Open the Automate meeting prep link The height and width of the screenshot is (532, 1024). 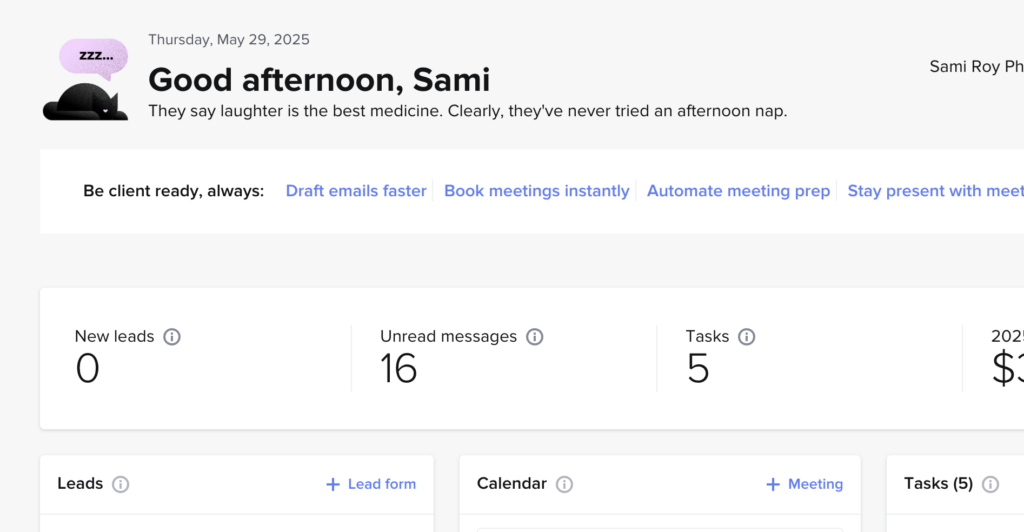tap(738, 191)
